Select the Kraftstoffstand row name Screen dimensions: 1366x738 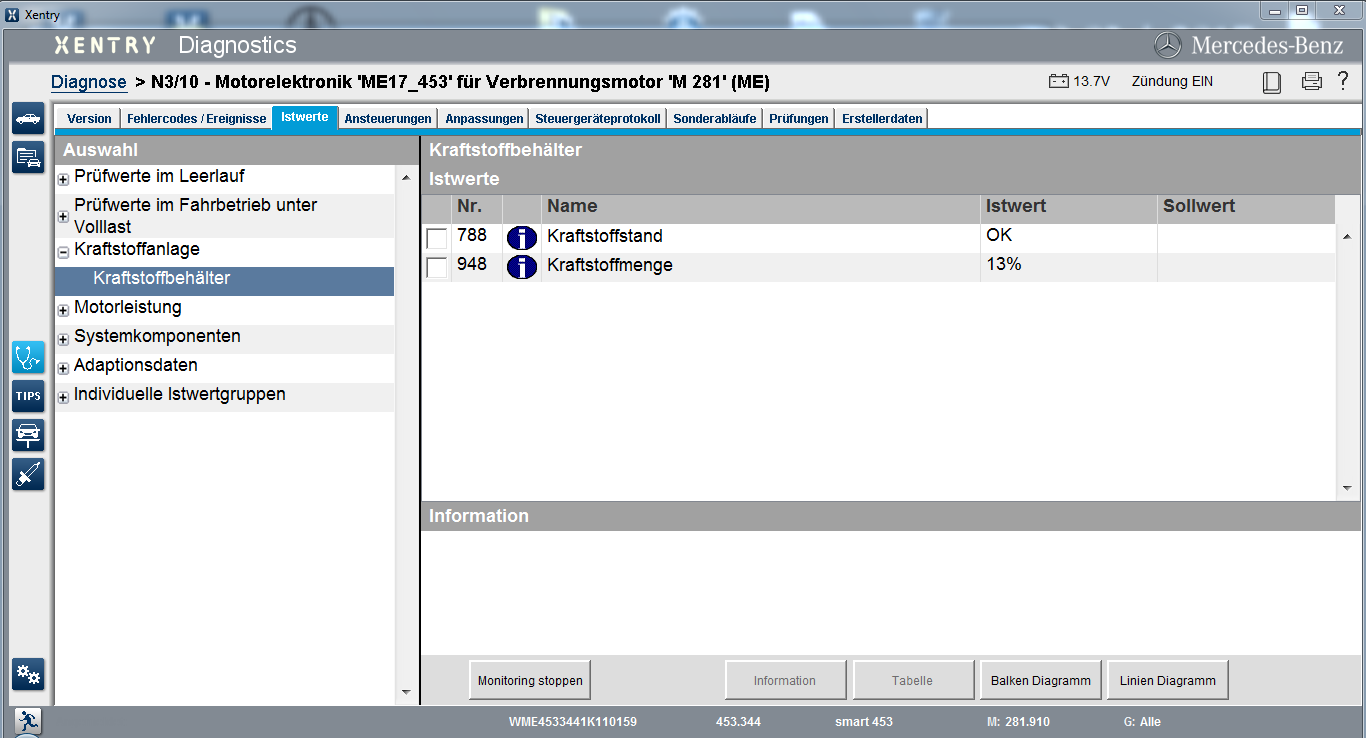pyautogui.click(x=605, y=237)
